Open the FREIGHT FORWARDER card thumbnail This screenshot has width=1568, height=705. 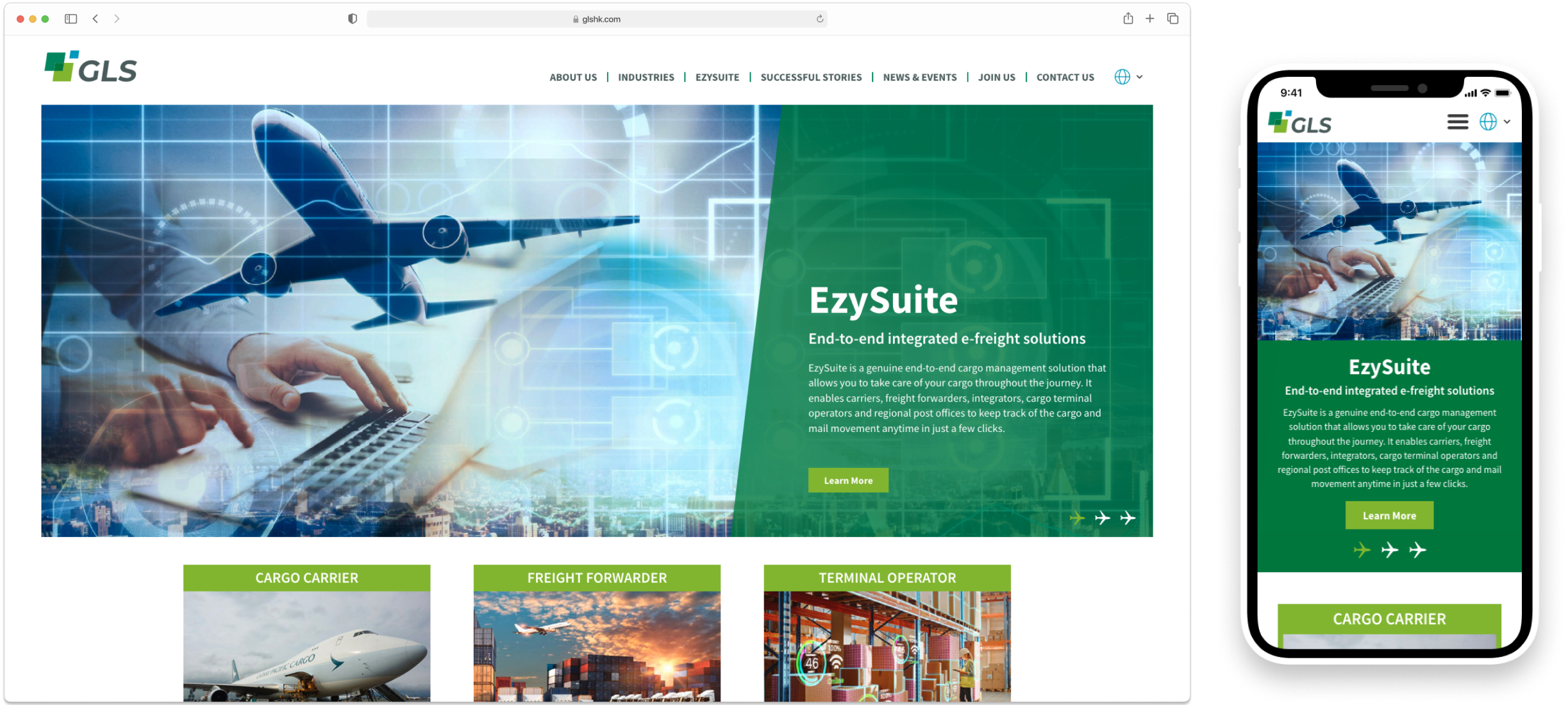pos(597,645)
